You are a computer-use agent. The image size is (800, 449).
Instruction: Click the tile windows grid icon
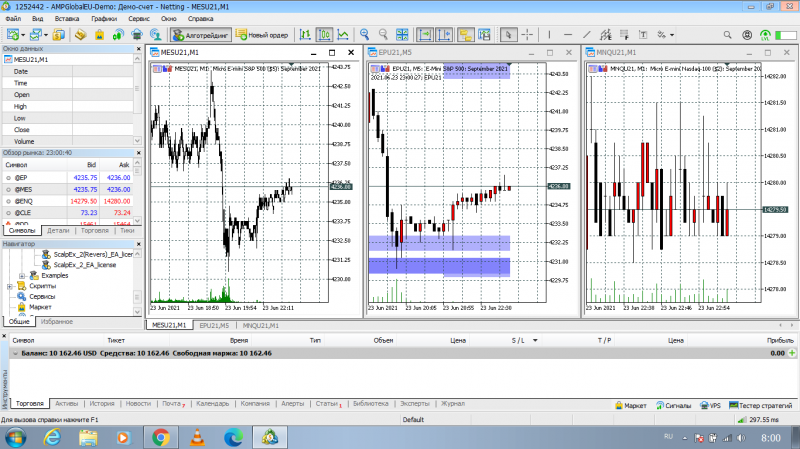(402, 35)
